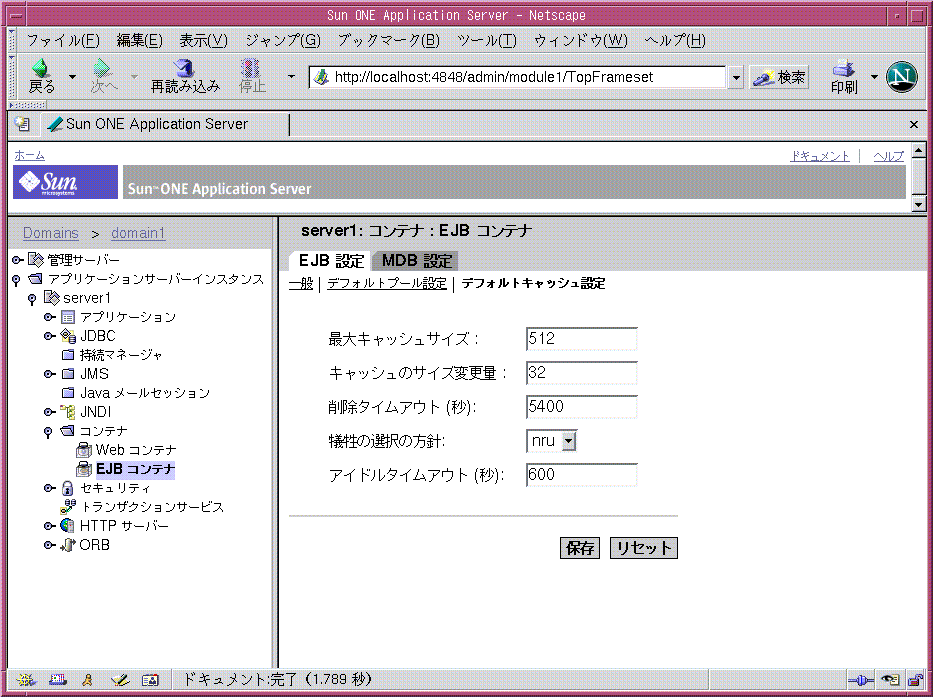Click the domain1 breadcrumb link

(138, 233)
